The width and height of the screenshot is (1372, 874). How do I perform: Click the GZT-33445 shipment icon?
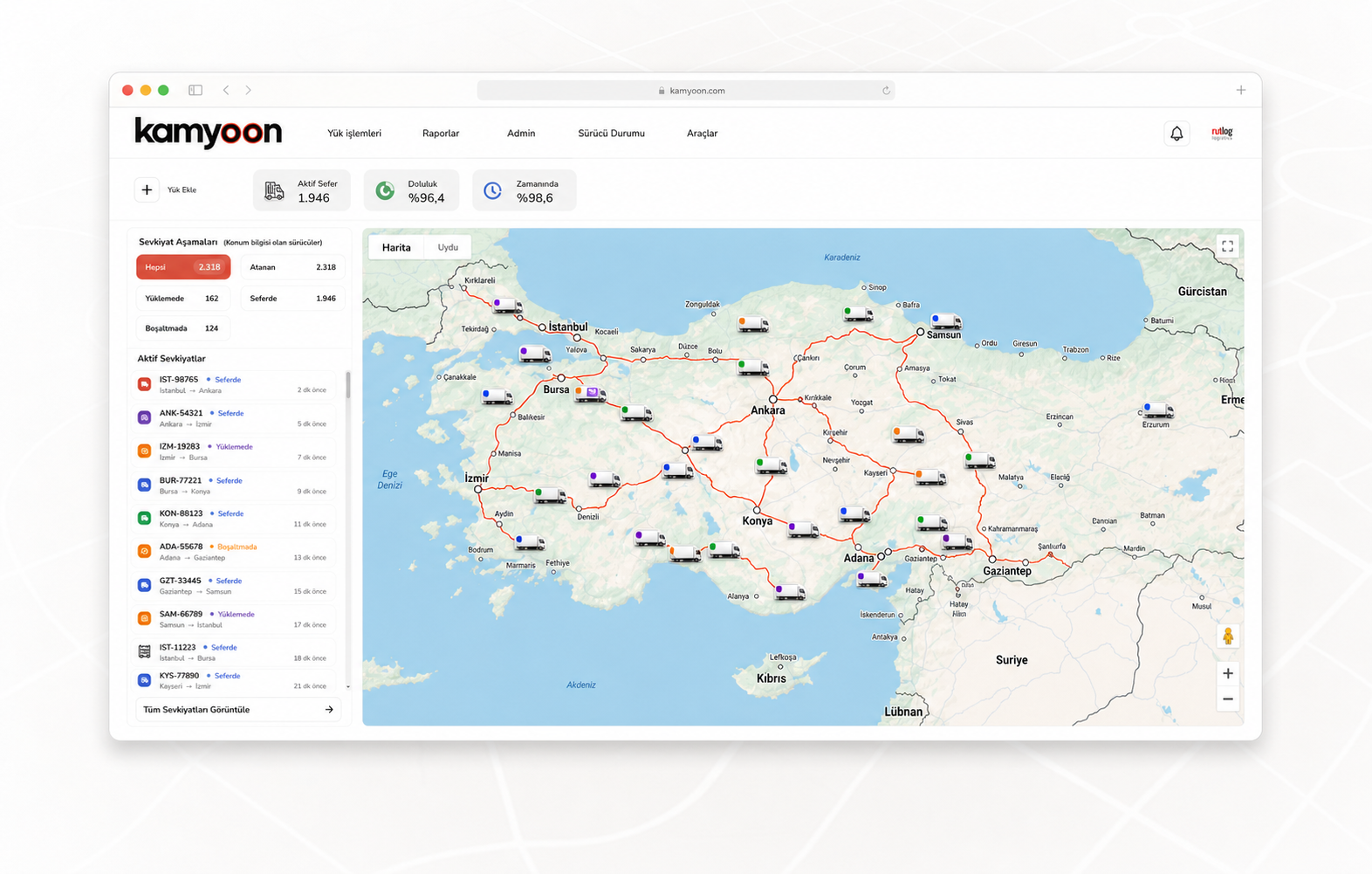(x=145, y=585)
